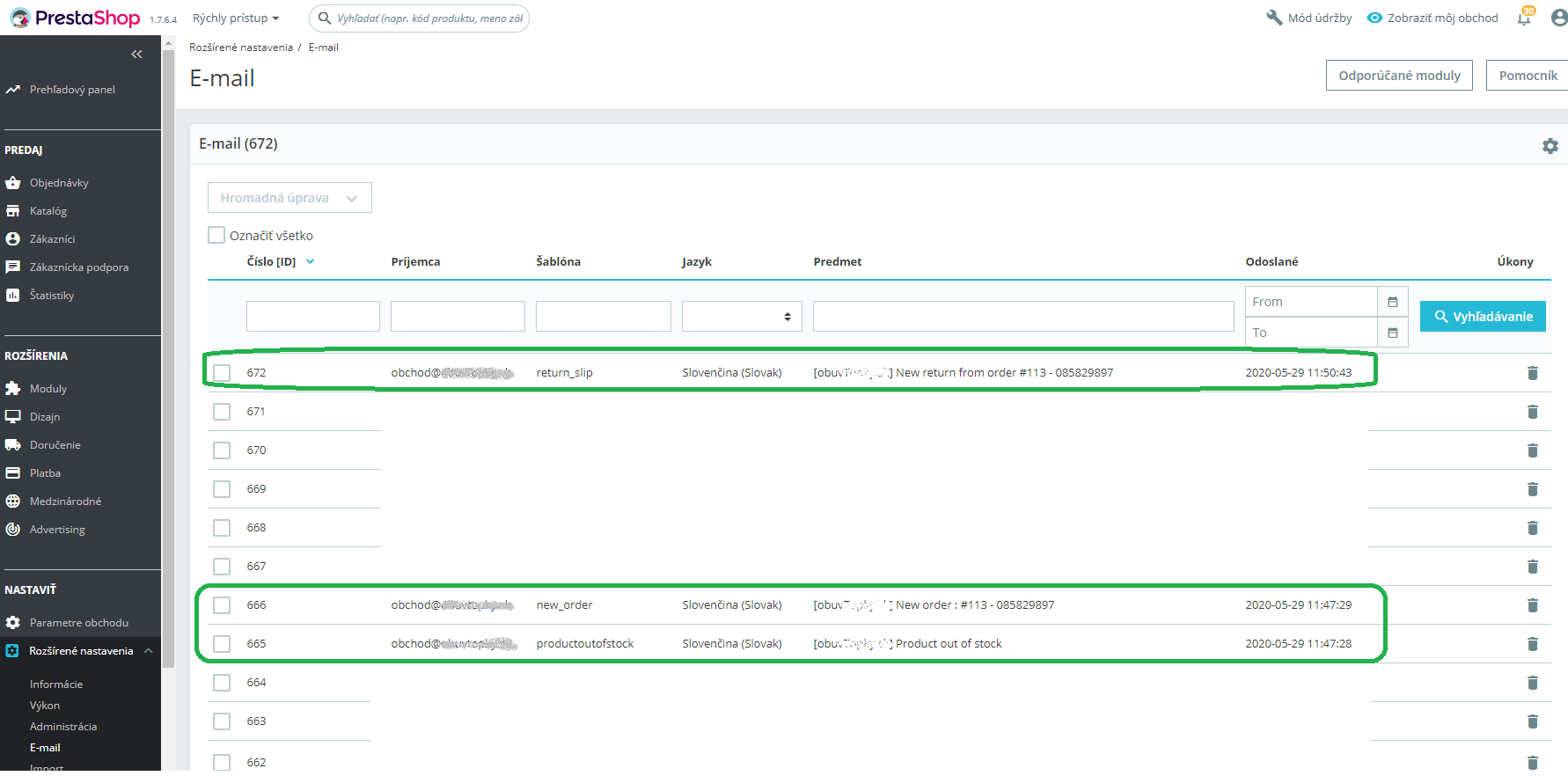Open Advertising menu item

point(57,530)
